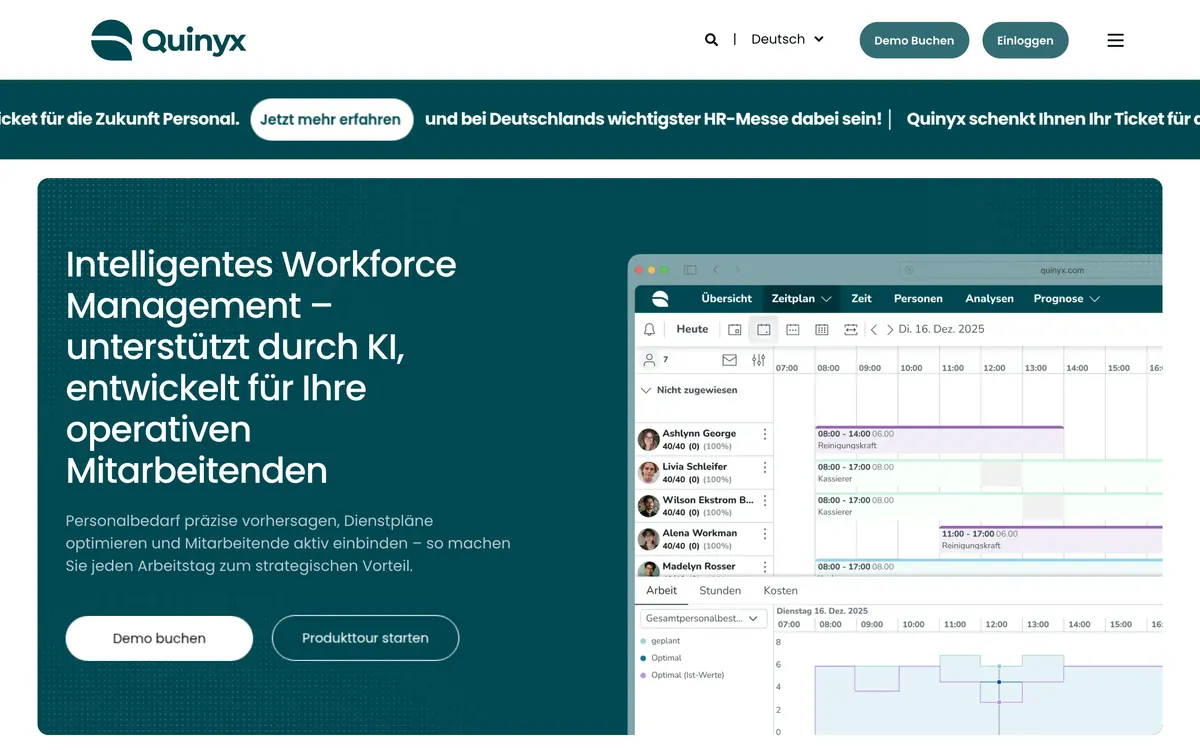Open three-dot menu for Alena Workman
Screen dimensions: 1200x750
[x=765, y=534]
